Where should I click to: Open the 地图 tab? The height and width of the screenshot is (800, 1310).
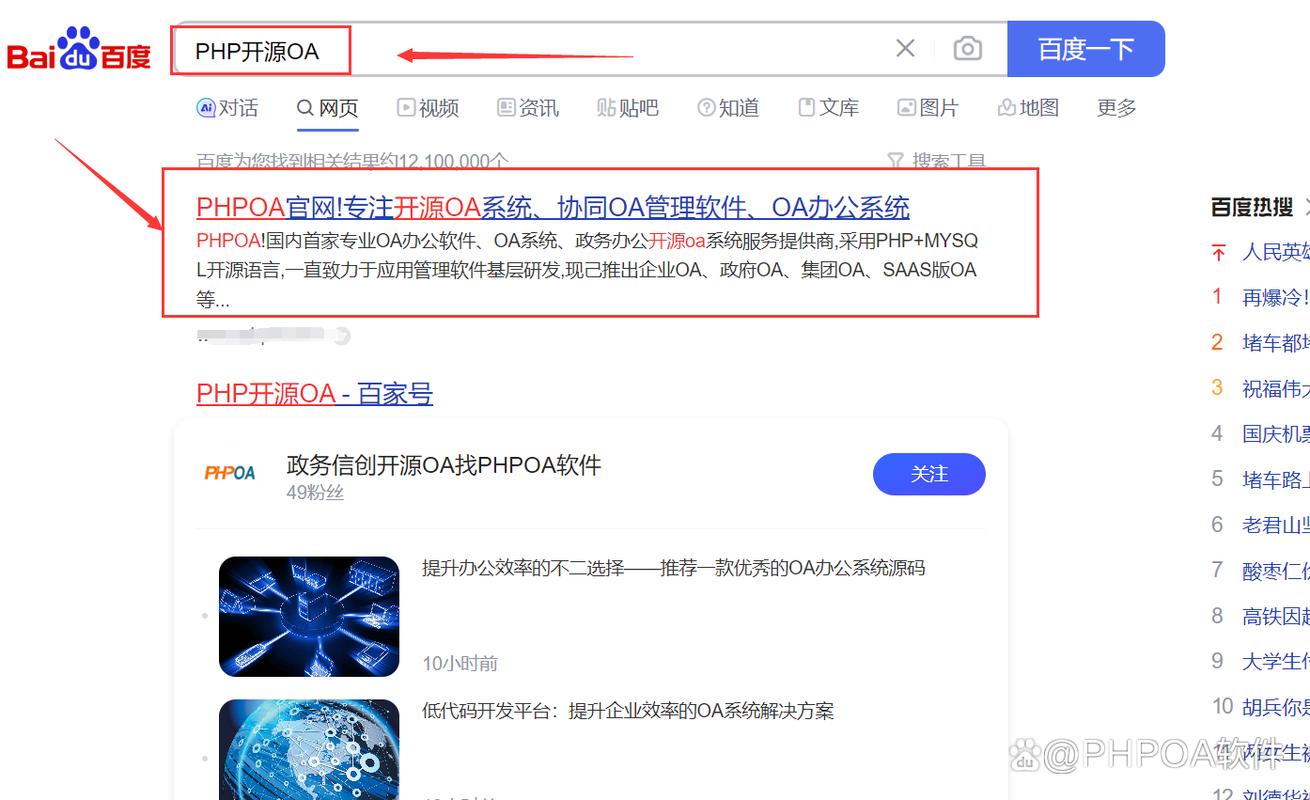coord(1028,108)
